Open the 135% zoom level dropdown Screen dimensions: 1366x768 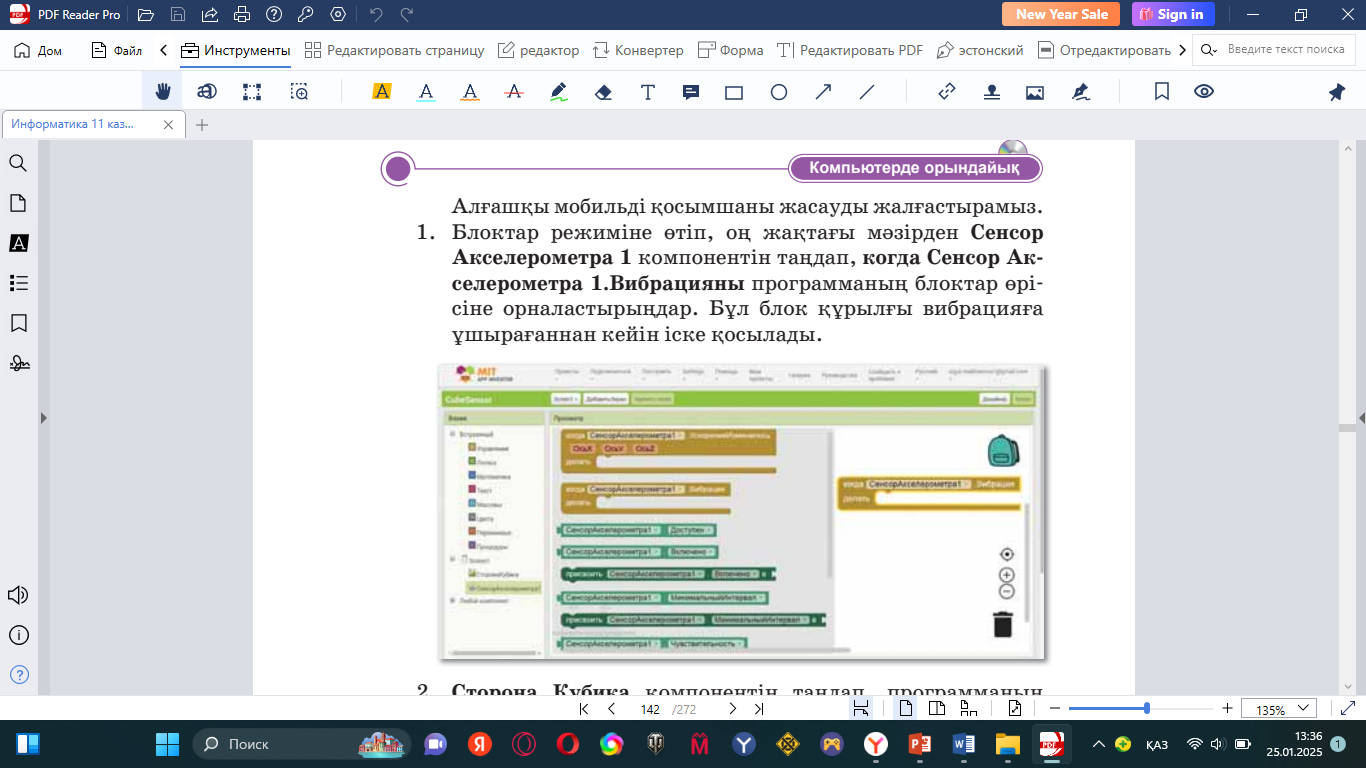click(1279, 709)
